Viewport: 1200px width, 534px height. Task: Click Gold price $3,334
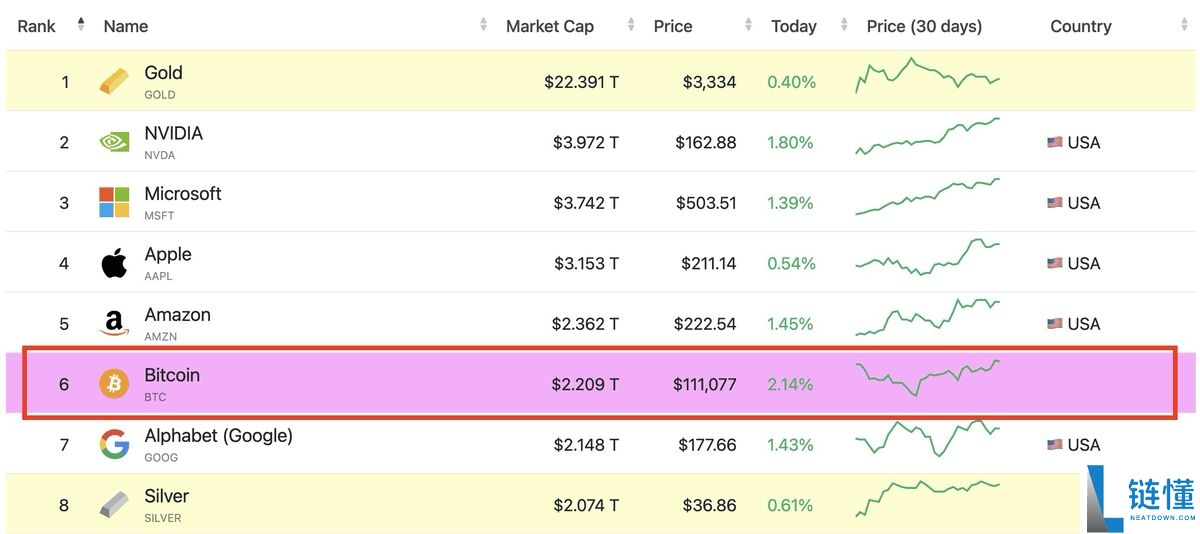click(709, 82)
